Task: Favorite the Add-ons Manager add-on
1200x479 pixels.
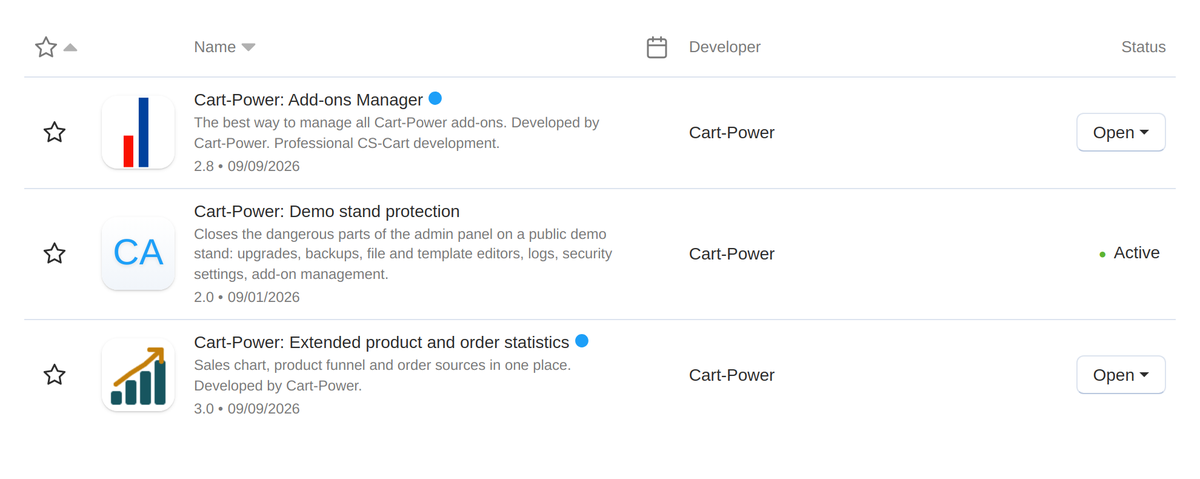Action: click(55, 132)
